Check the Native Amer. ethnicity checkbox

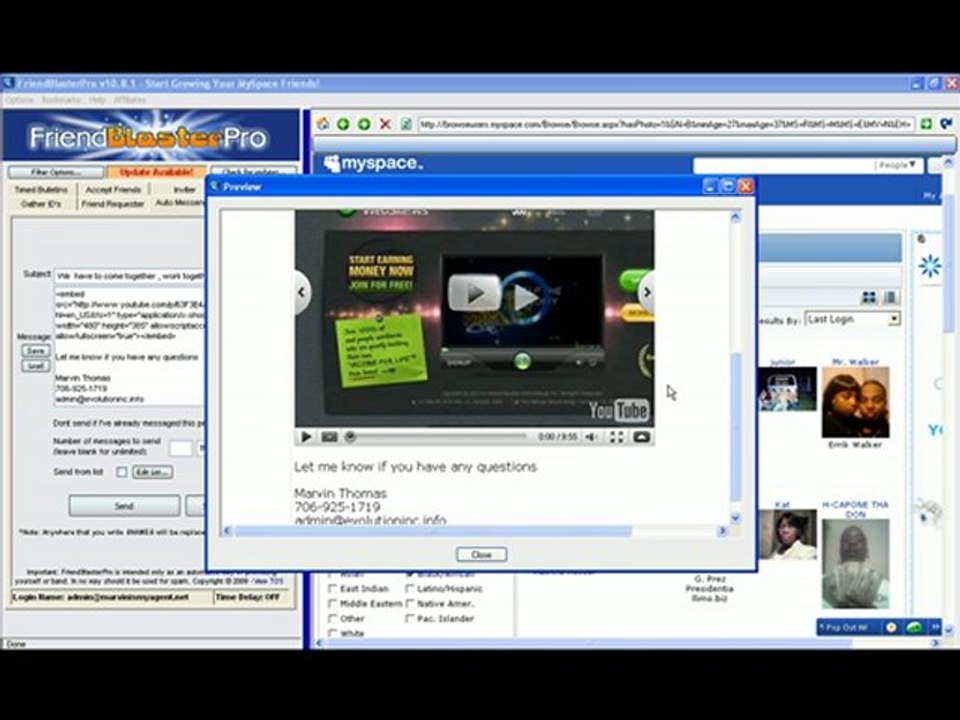(x=409, y=604)
